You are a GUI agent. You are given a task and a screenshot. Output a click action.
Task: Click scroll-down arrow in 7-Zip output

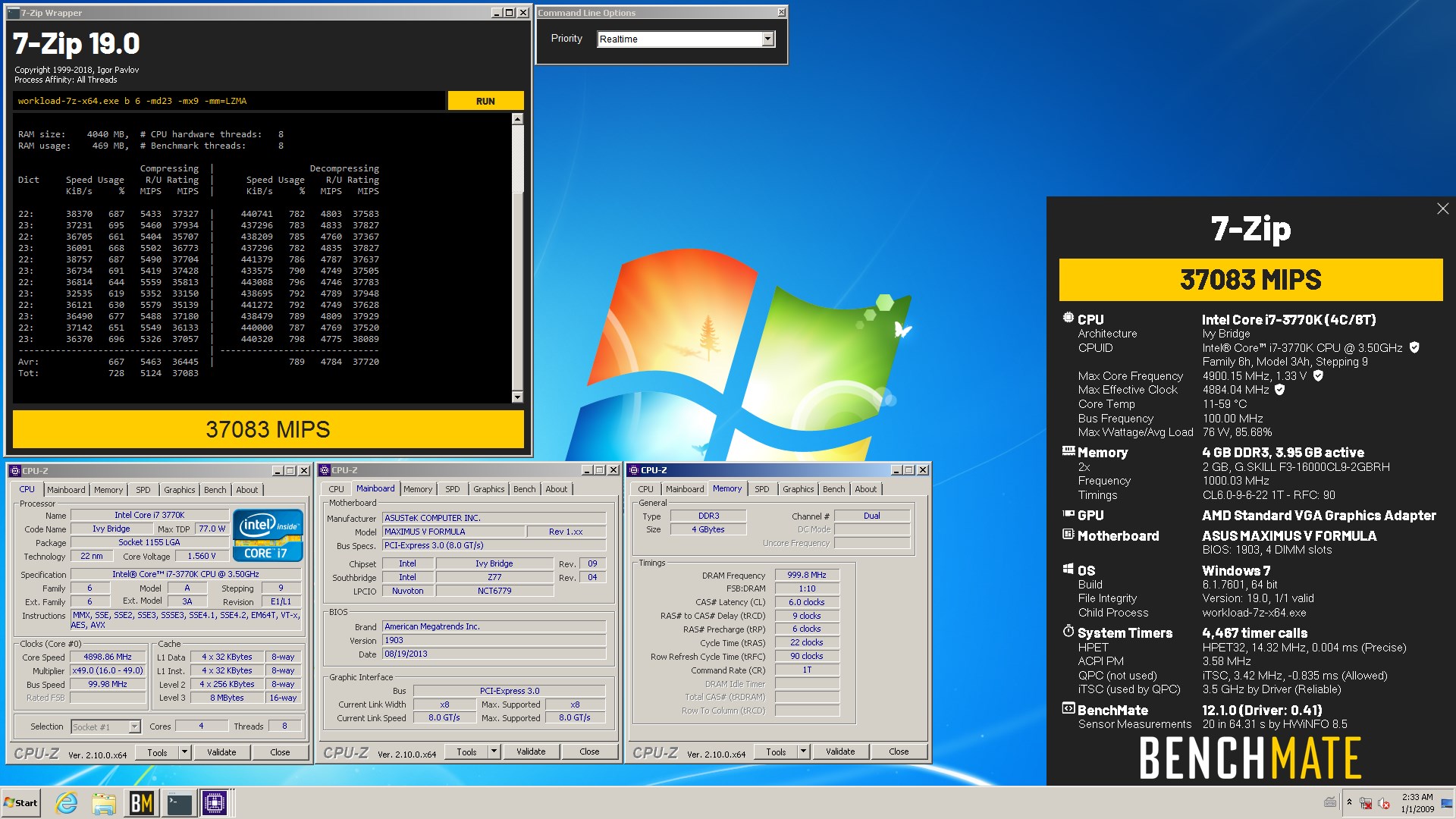pos(517,397)
